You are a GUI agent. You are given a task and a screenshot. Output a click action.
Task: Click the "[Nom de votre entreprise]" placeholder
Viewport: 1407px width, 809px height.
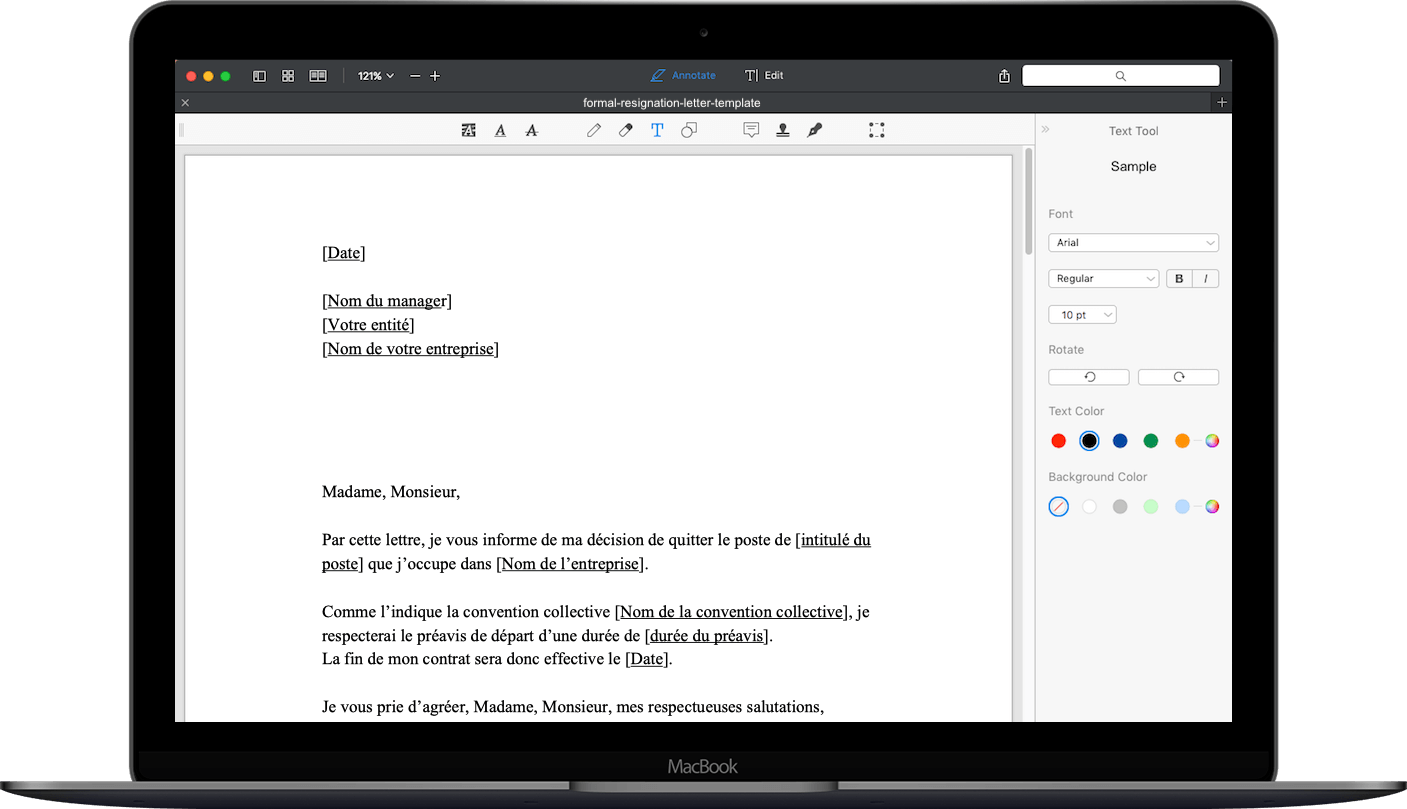410,349
